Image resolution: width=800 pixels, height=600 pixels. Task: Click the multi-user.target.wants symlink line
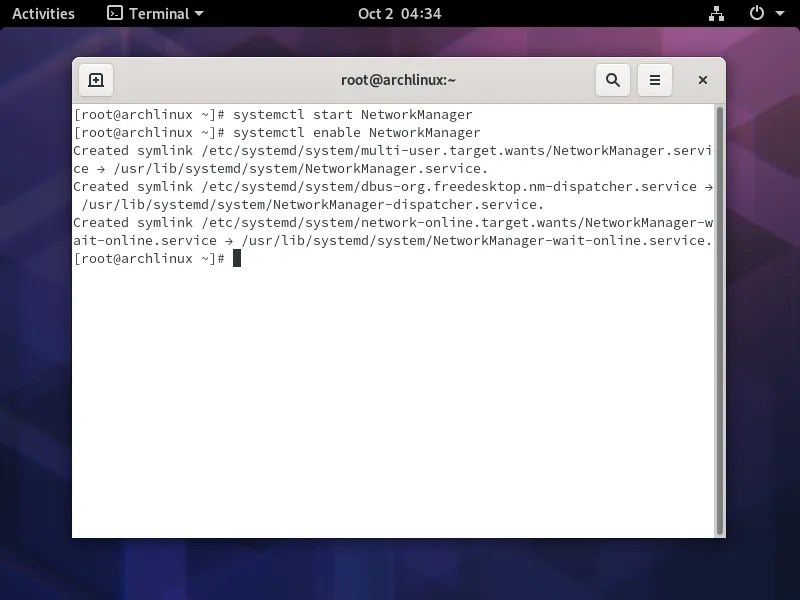(x=392, y=151)
